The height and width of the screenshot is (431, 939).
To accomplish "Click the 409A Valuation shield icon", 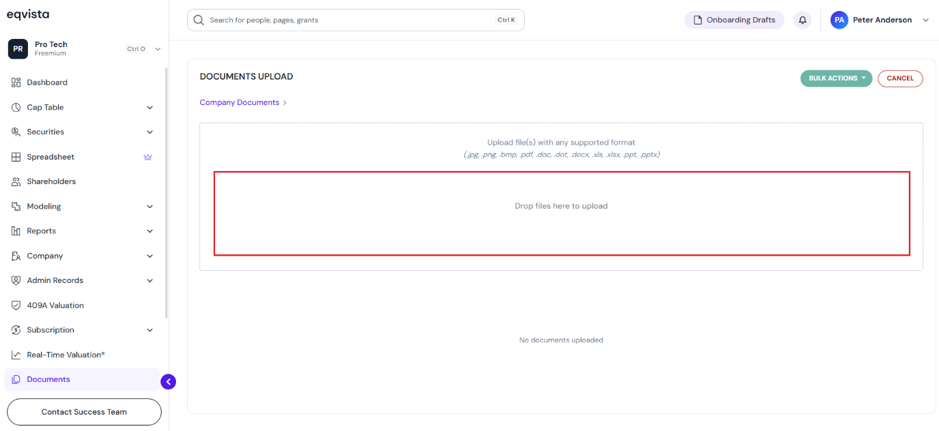I will click(16, 305).
